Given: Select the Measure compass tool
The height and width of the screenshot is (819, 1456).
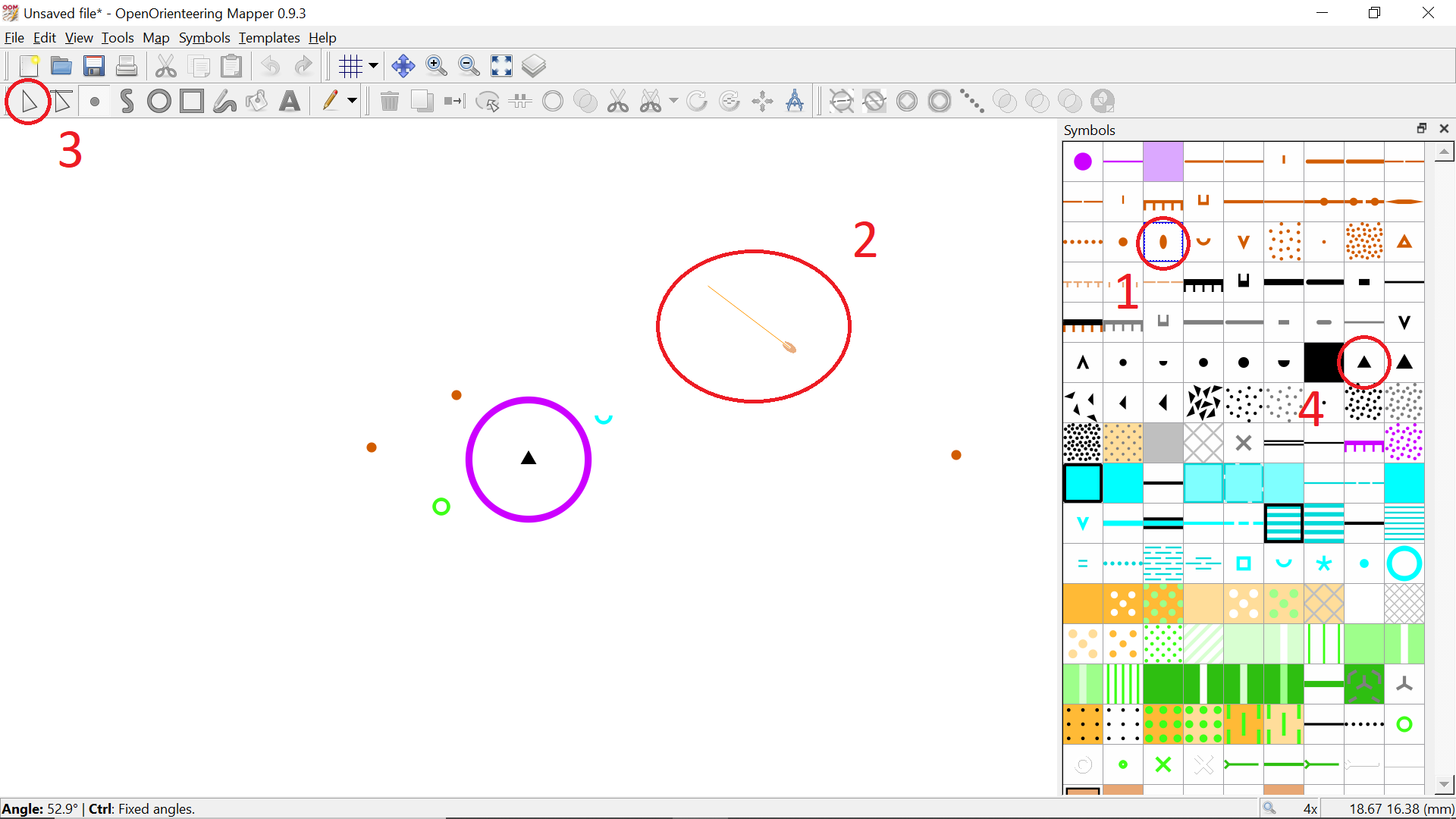Looking at the screenshot, I should click(795, 101).
